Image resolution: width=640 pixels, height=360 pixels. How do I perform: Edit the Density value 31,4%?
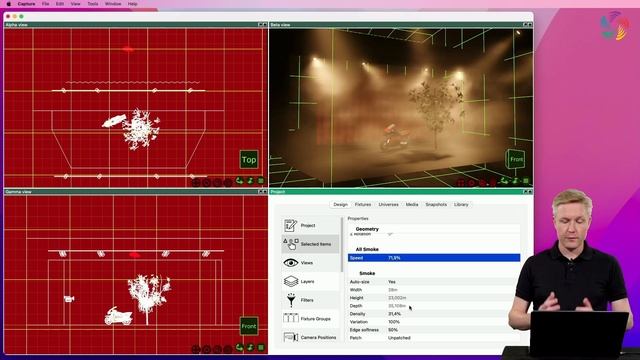coord(394,314)
